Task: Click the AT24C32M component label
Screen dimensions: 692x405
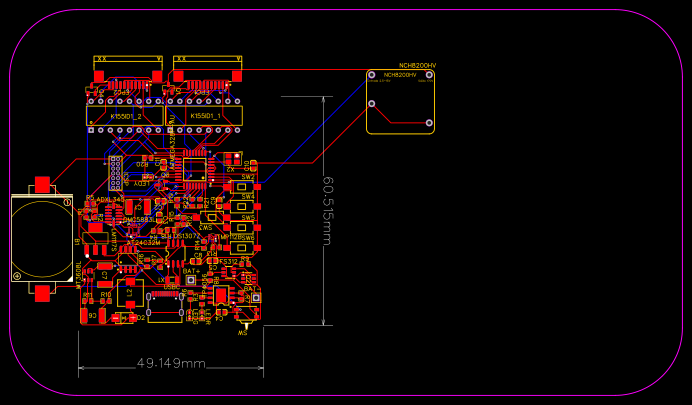Action: pos(143,243)
